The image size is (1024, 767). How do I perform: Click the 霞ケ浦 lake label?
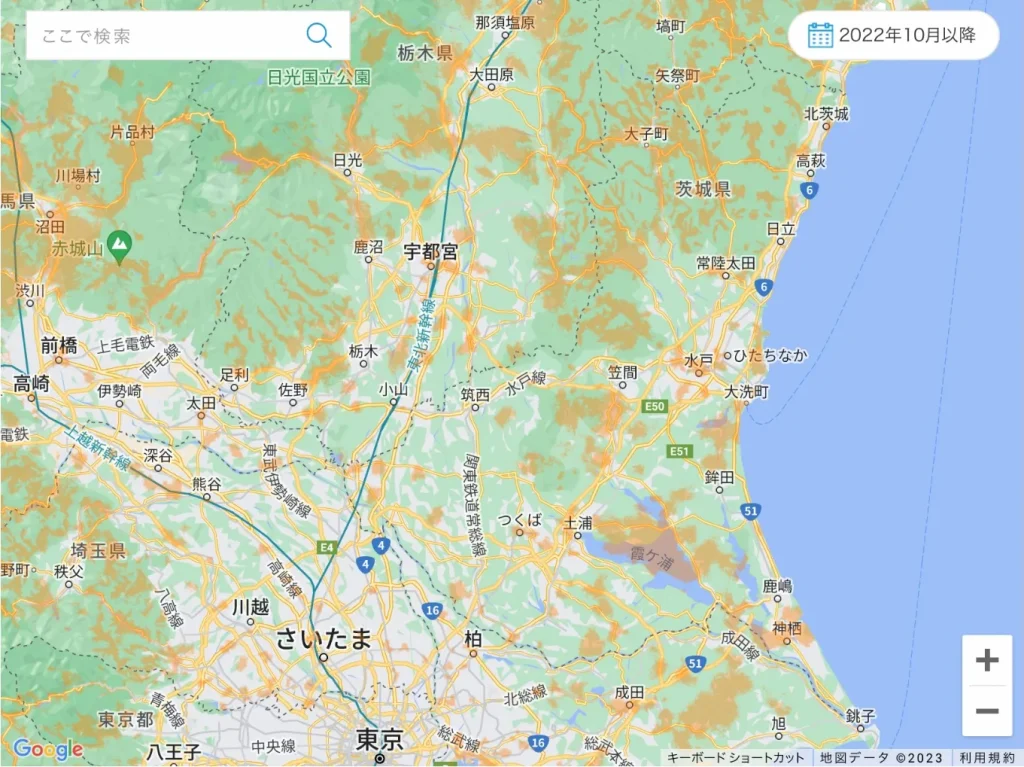[x=651, y=557]
